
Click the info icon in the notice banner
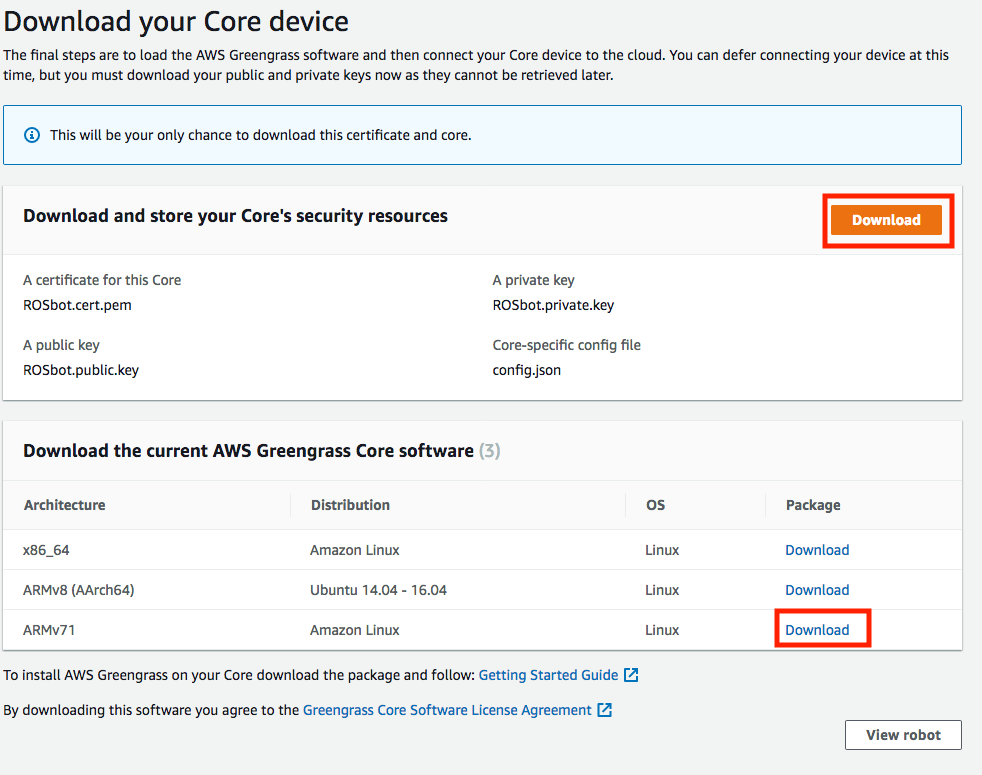point(32,135)
